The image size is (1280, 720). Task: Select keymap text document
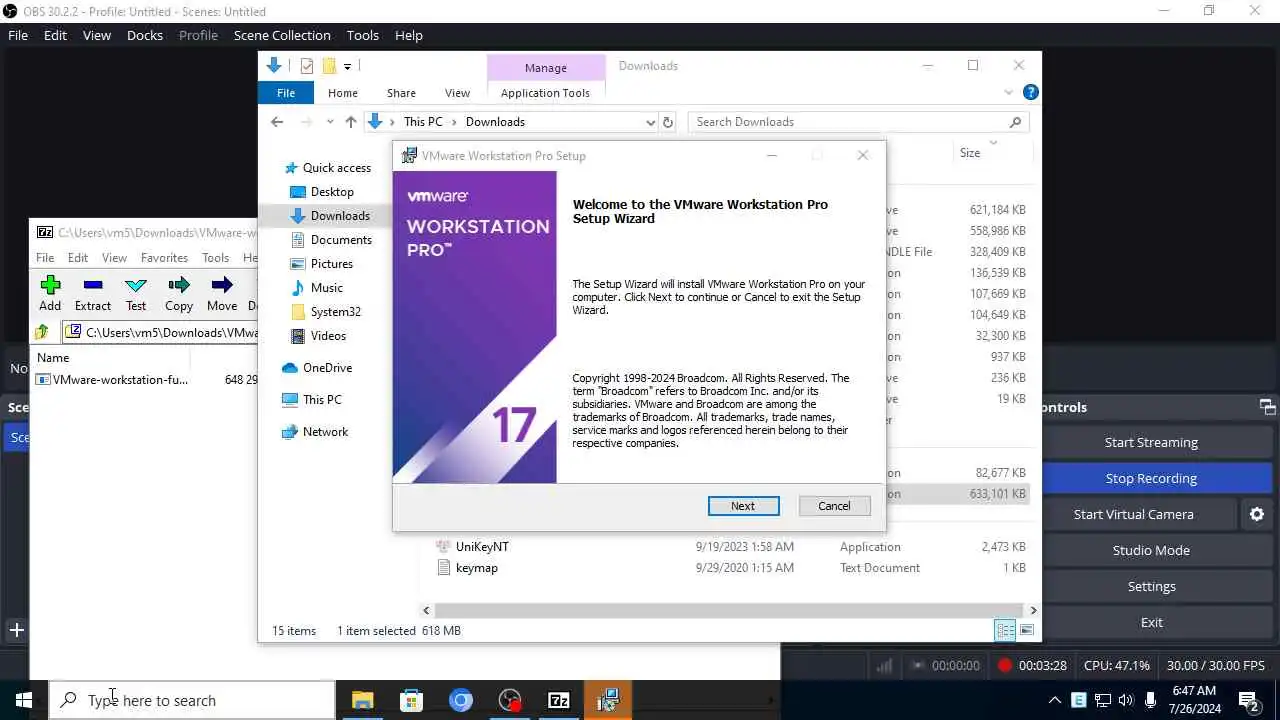click(467, 568)
